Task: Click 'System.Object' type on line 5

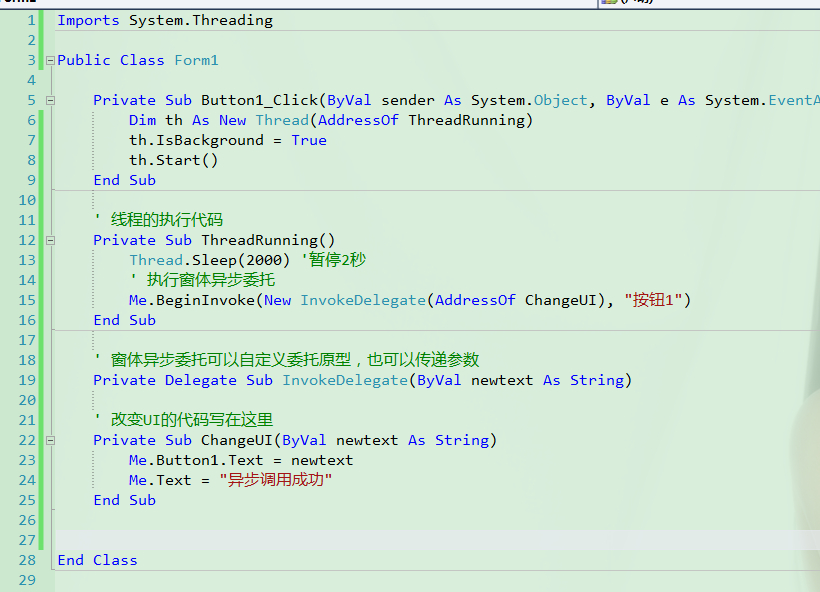Action: (529, 100)
